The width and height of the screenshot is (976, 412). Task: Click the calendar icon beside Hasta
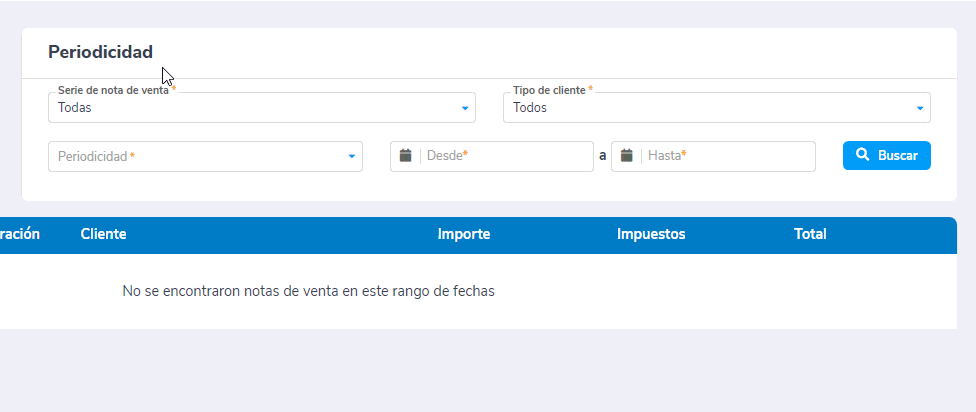click(626, 156)
